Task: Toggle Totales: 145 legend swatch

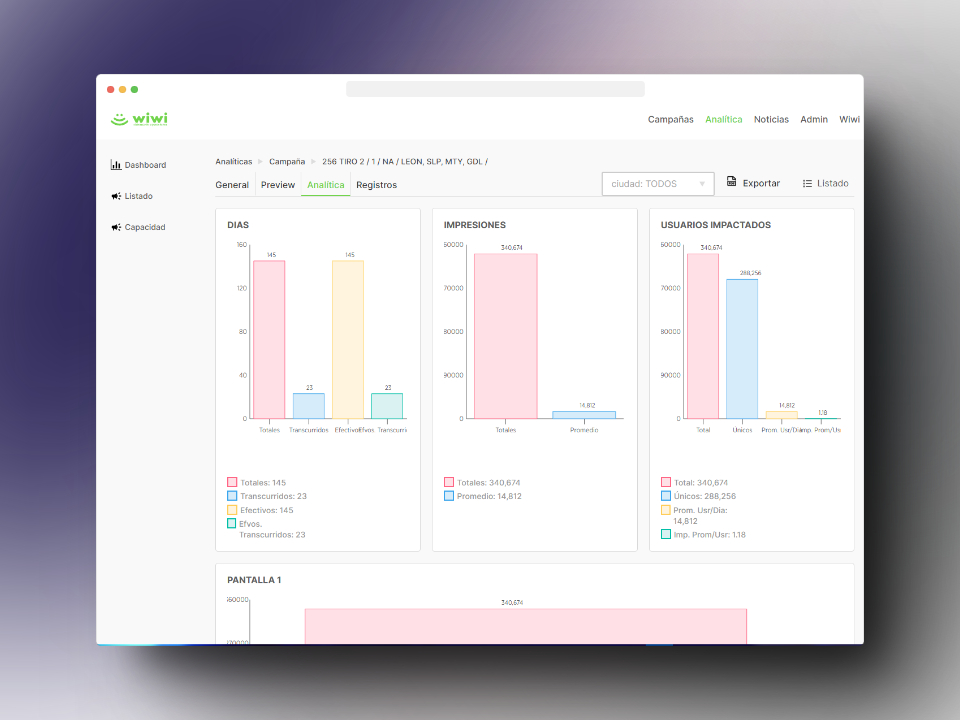Action: pyautogui.click(x=232, y=482)
